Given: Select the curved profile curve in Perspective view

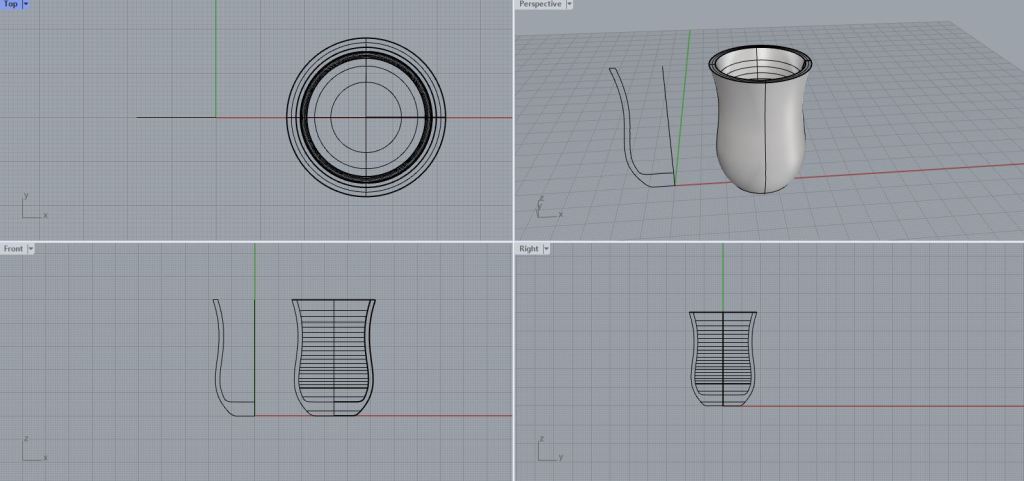Looking at the screenshot, I should tap(624, 130).
